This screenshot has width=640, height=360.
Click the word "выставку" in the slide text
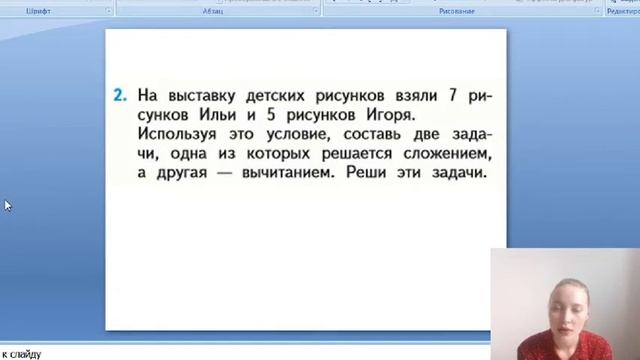(202, 96)
